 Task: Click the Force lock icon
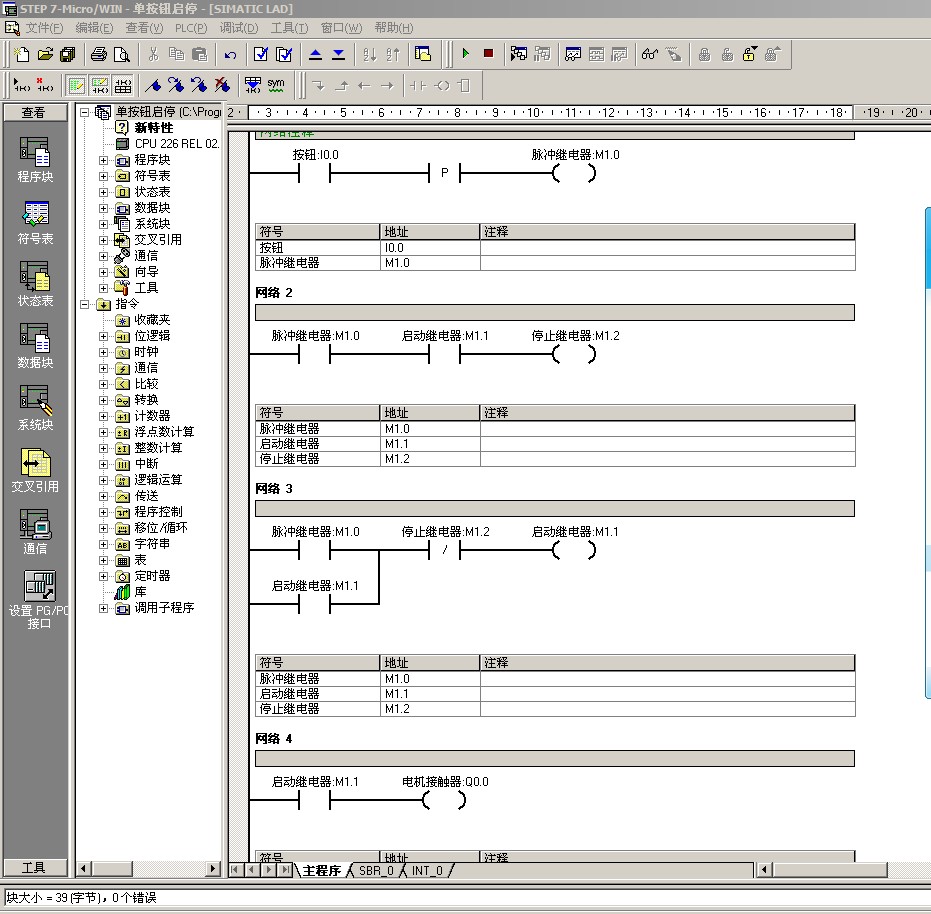click(704, 55)
